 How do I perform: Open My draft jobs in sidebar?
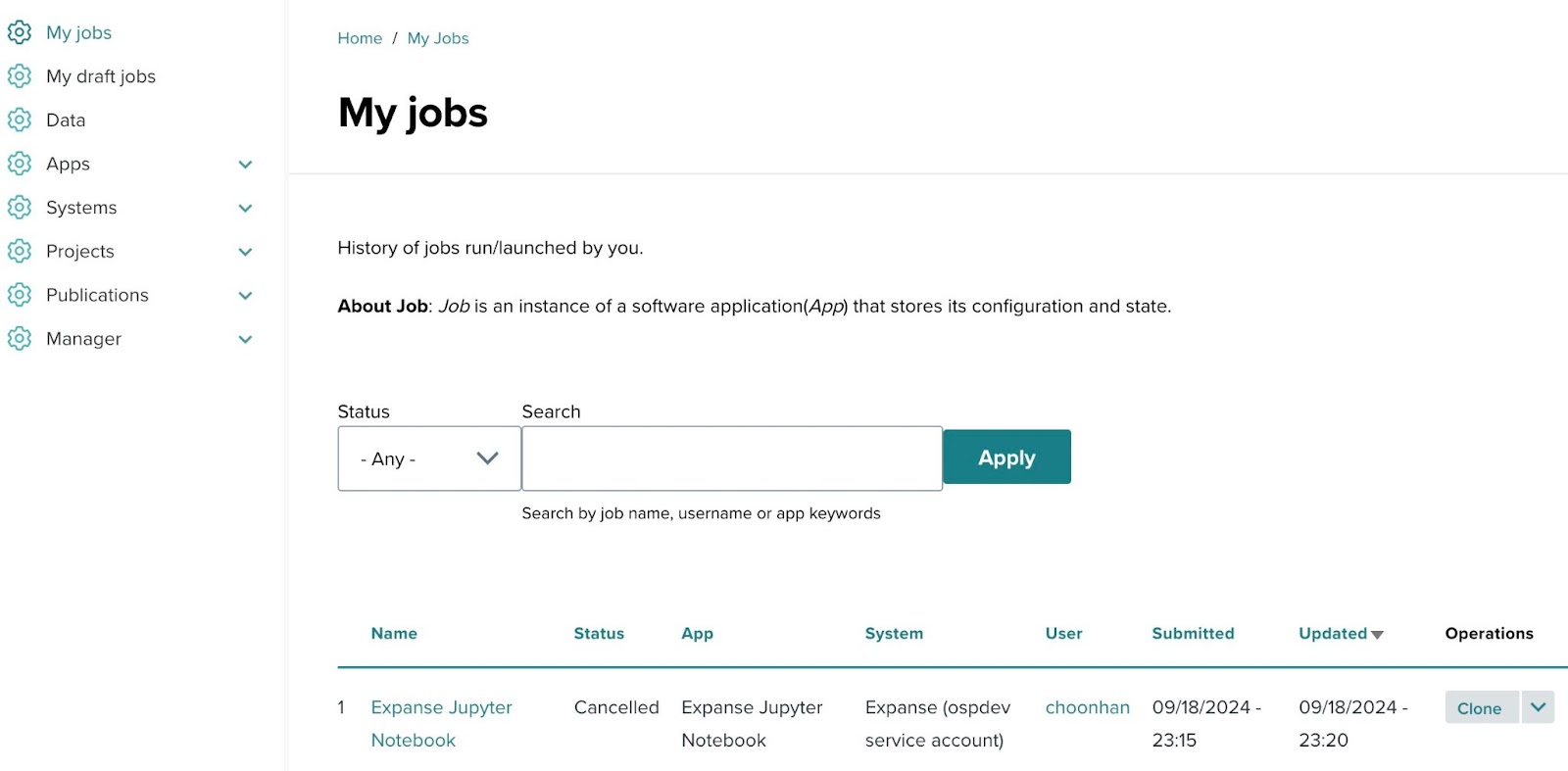click(x=101, y=76)
